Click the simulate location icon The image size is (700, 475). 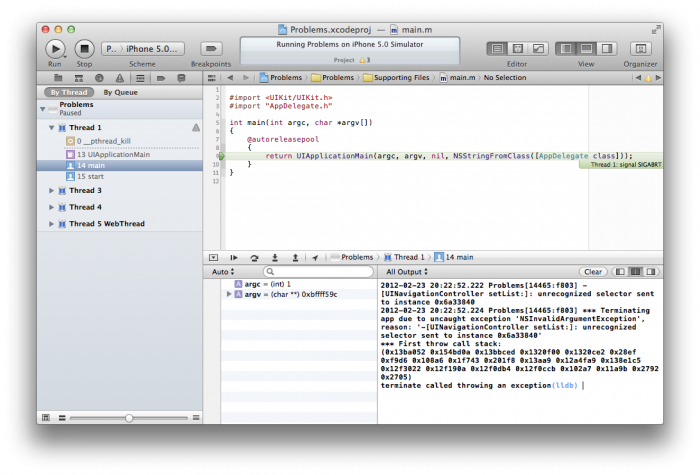315,258
